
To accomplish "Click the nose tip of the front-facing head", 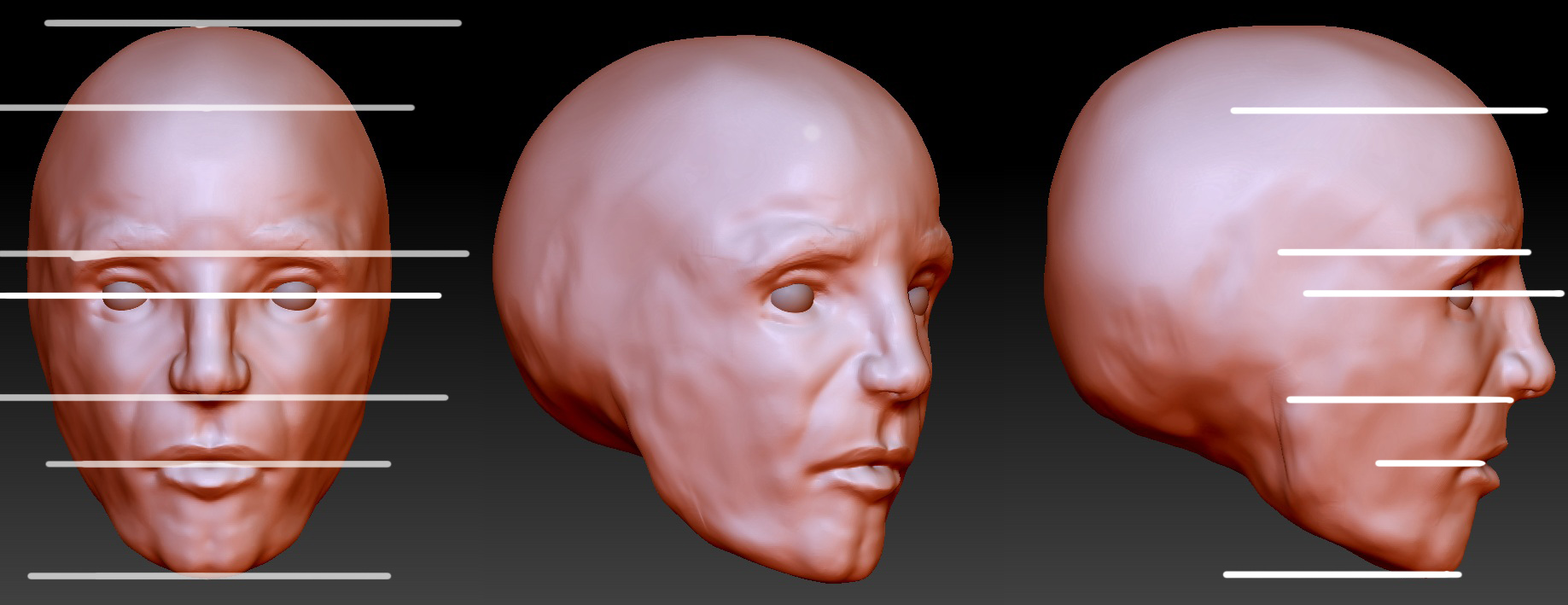I will 210,372.
